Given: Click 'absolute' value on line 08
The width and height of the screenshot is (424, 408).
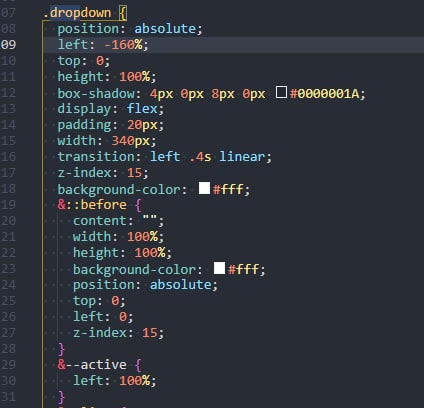Looking at the screenshot, I should (x=165, y=29).
